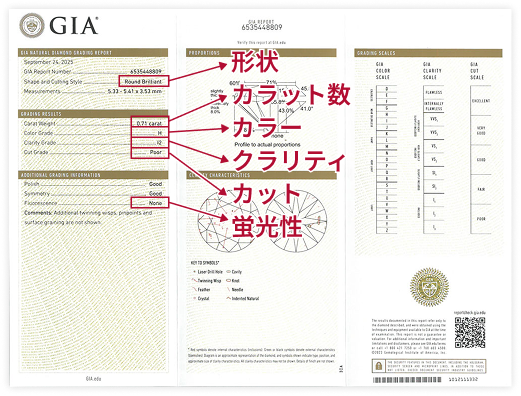Image resolution: width=521 pixels, height=396 pixels.
Task: Click the Measurements value 5.33 - 5.41 x 3.53 mm
Action: 135,91
